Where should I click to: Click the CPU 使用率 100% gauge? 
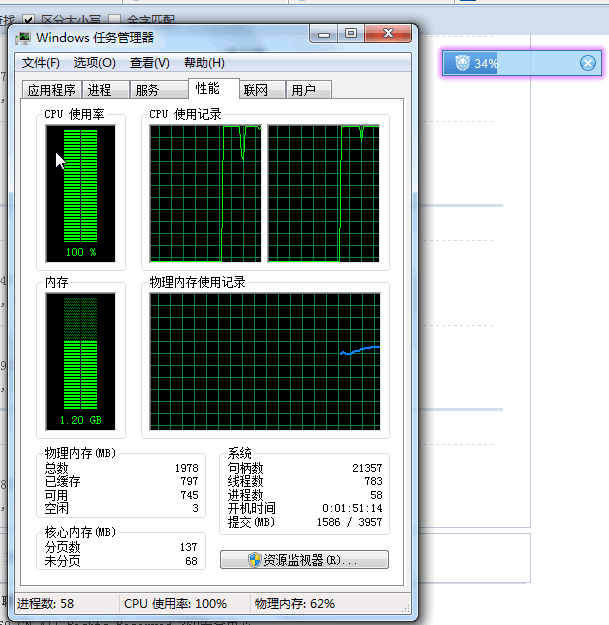coord(81,194)
